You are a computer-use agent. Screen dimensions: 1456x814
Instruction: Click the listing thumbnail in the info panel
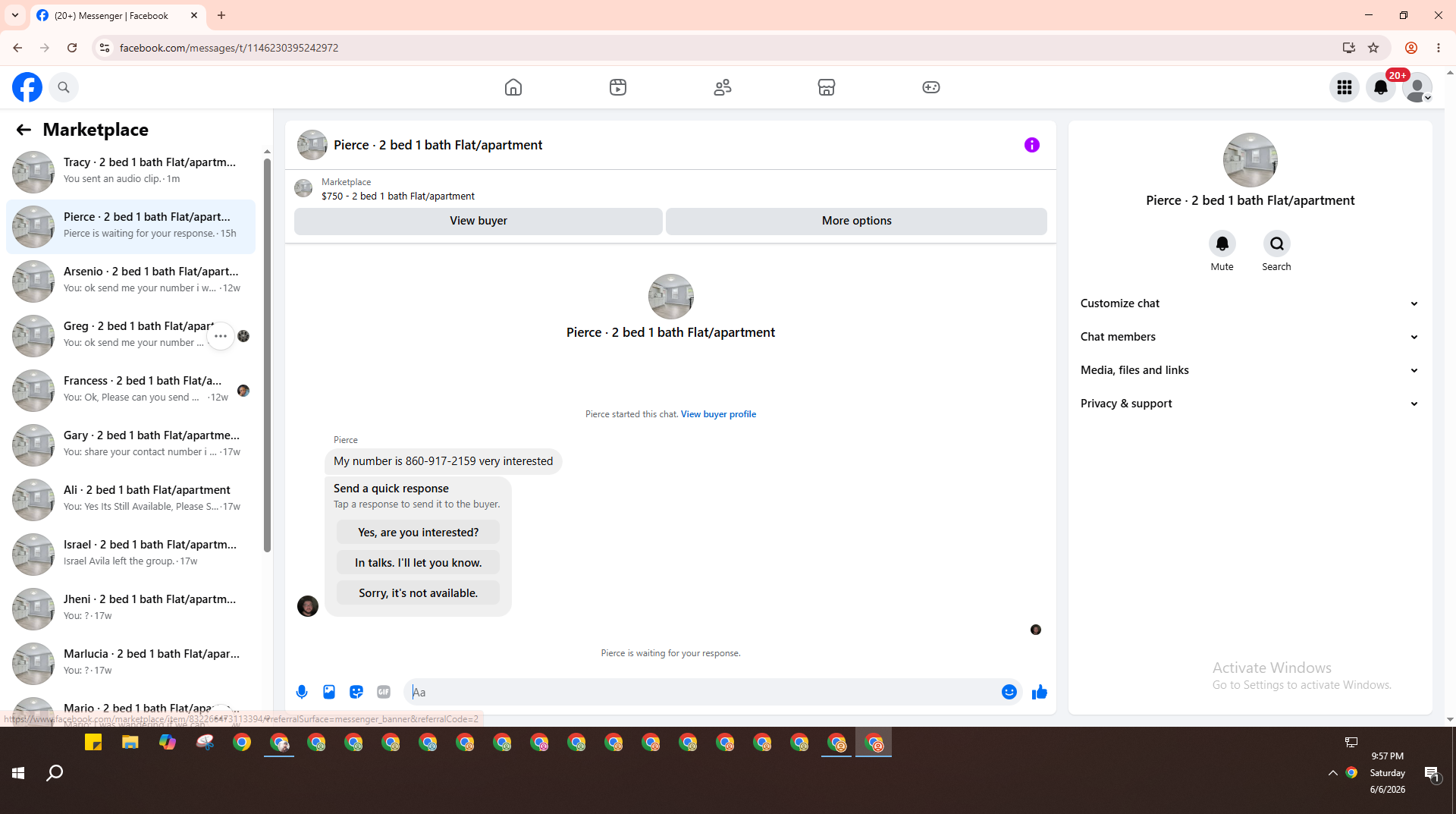(x=1250, y=160)
